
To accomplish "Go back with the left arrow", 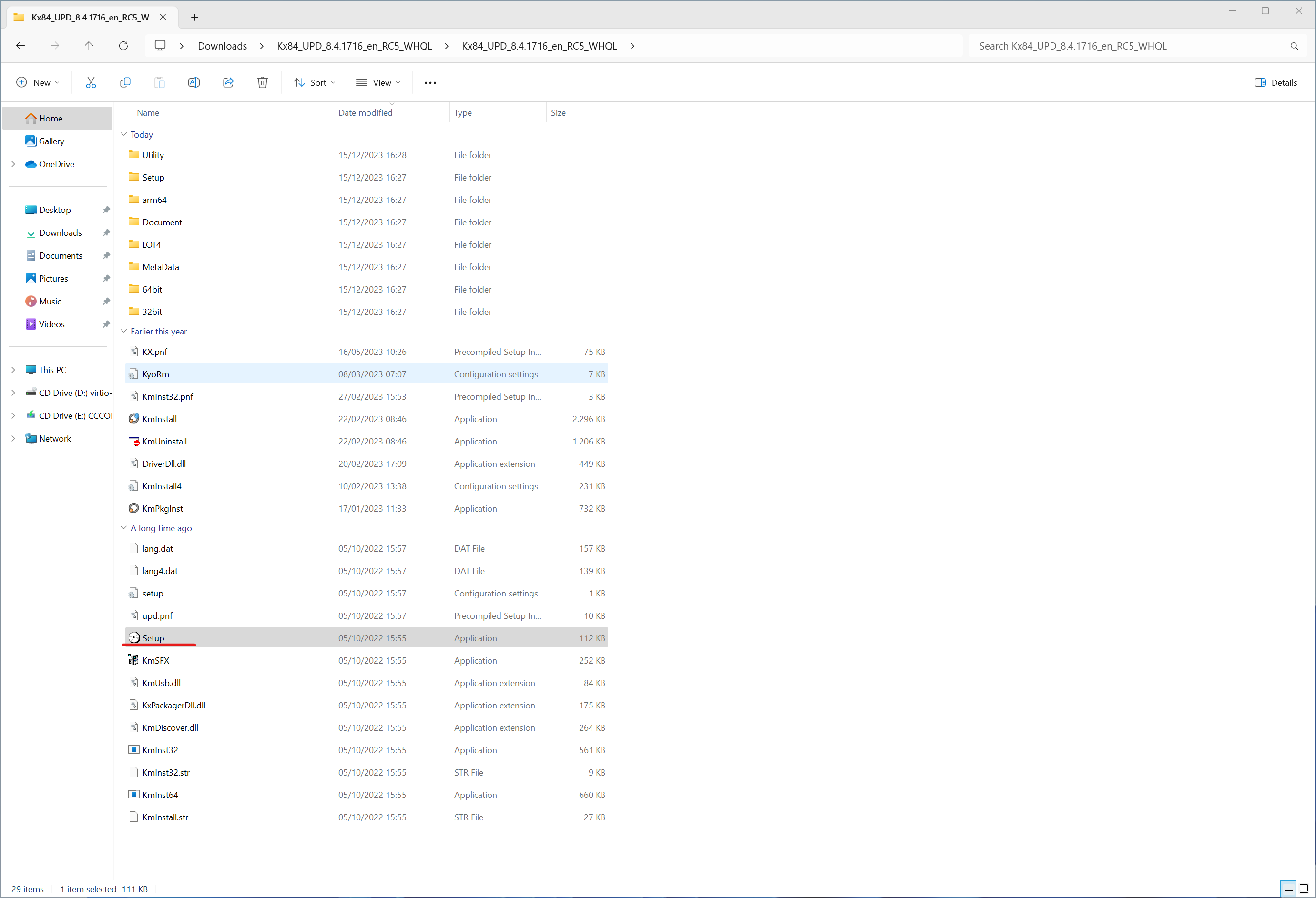I will click(x=20, y=46).
